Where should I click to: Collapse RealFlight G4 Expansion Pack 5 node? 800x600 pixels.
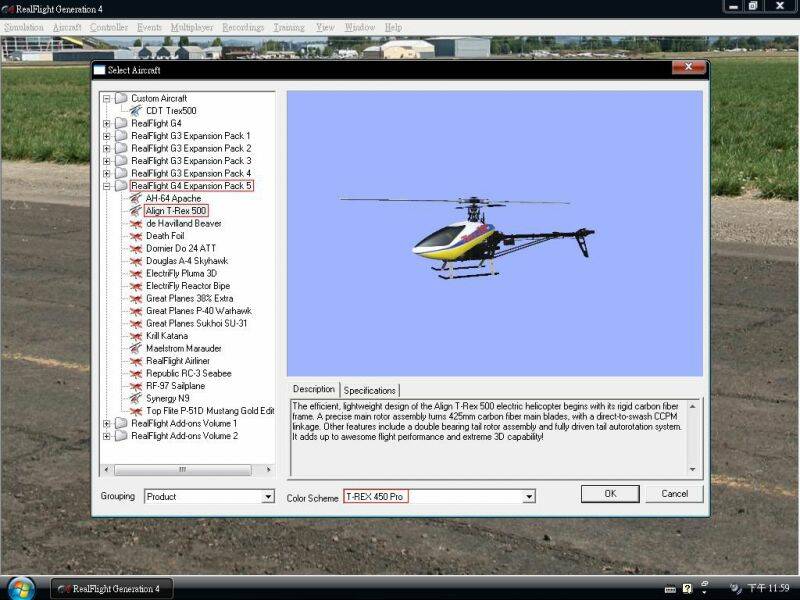107,186
